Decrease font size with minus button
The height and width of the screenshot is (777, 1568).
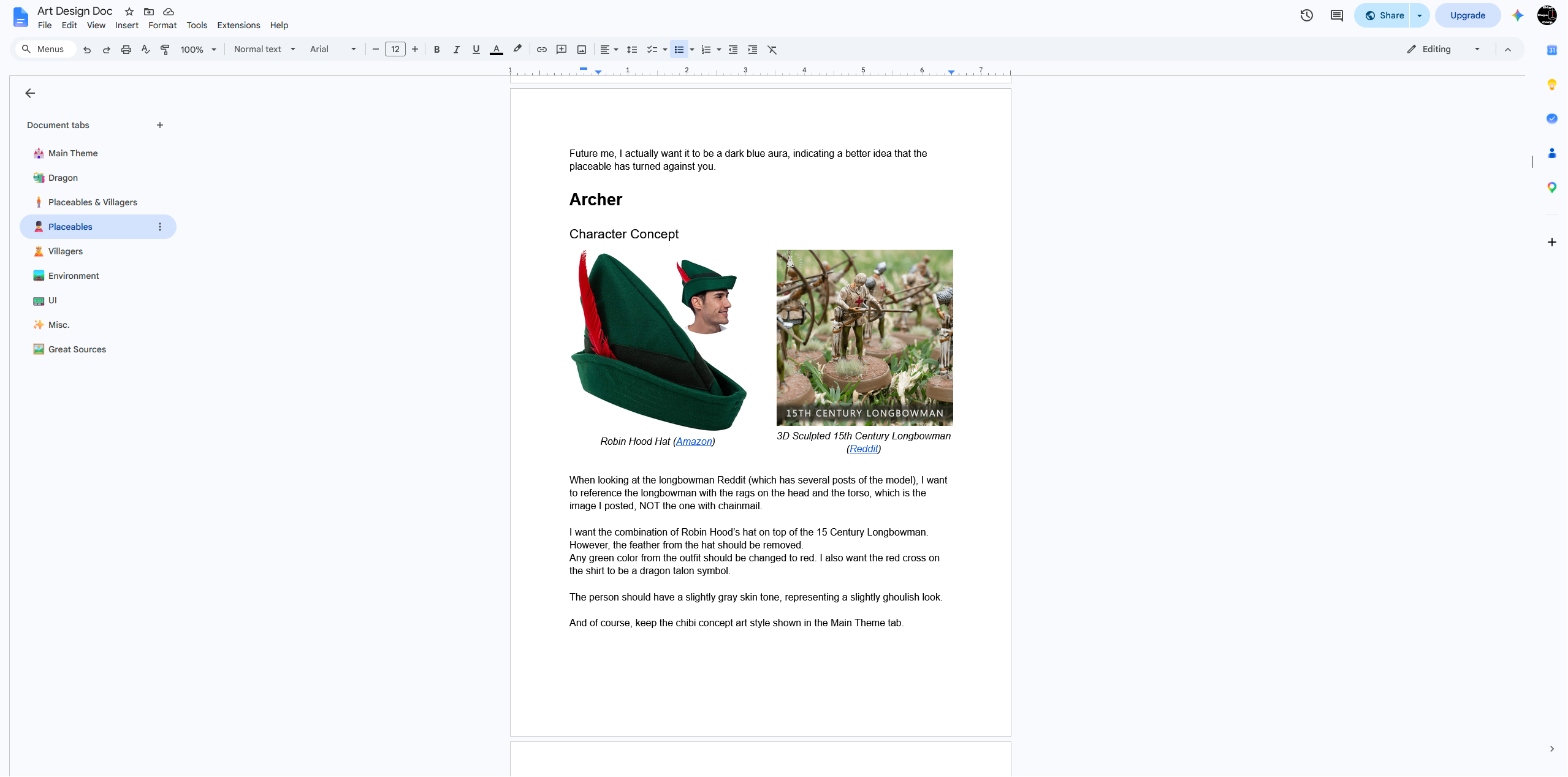376,50
